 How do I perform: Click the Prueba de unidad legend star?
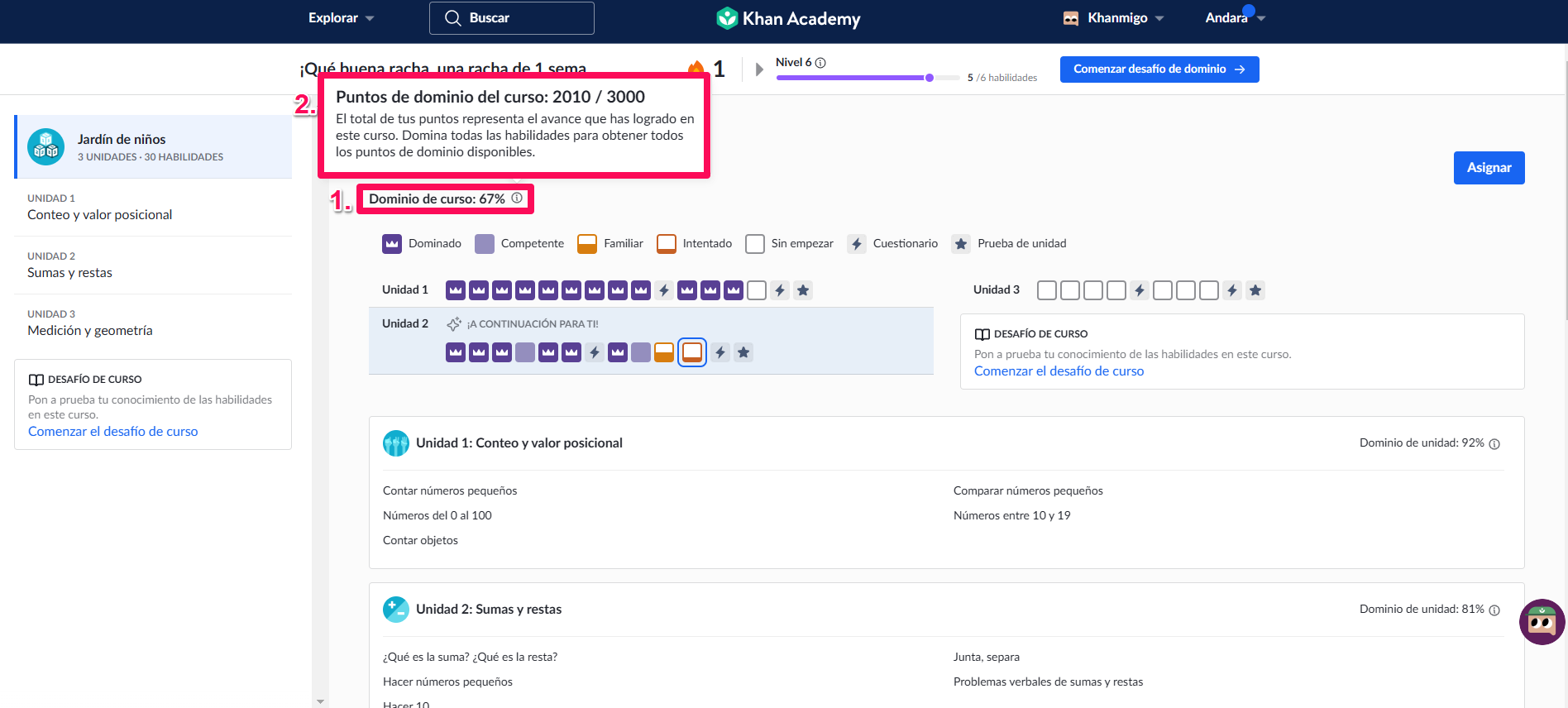pos(961,244)
